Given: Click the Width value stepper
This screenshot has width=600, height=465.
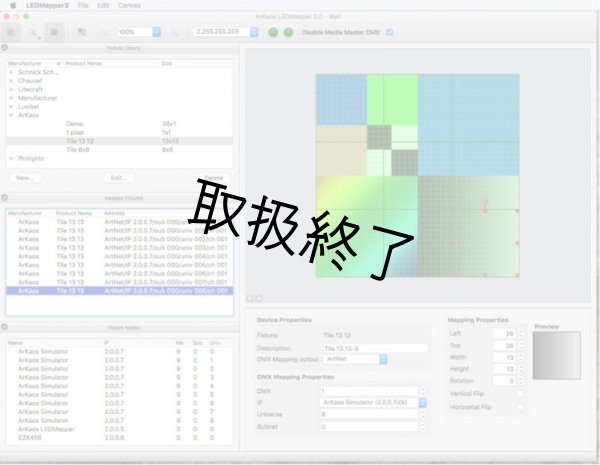Looking at the screenshot, I should tap(520, 357).
